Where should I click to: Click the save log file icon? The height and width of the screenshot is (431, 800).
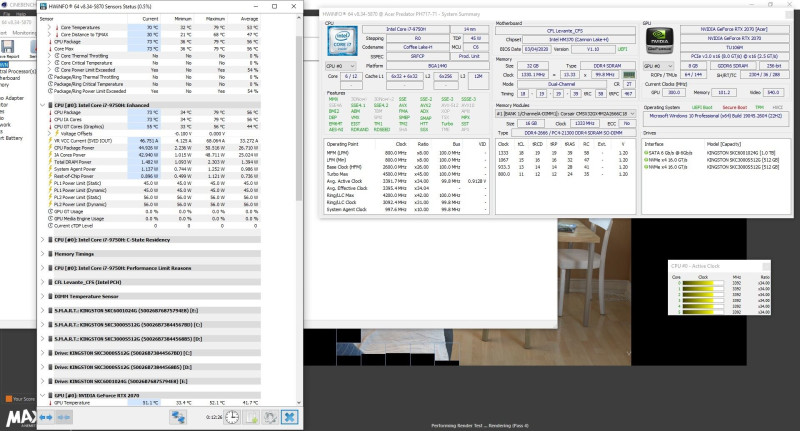coord(252,417)
